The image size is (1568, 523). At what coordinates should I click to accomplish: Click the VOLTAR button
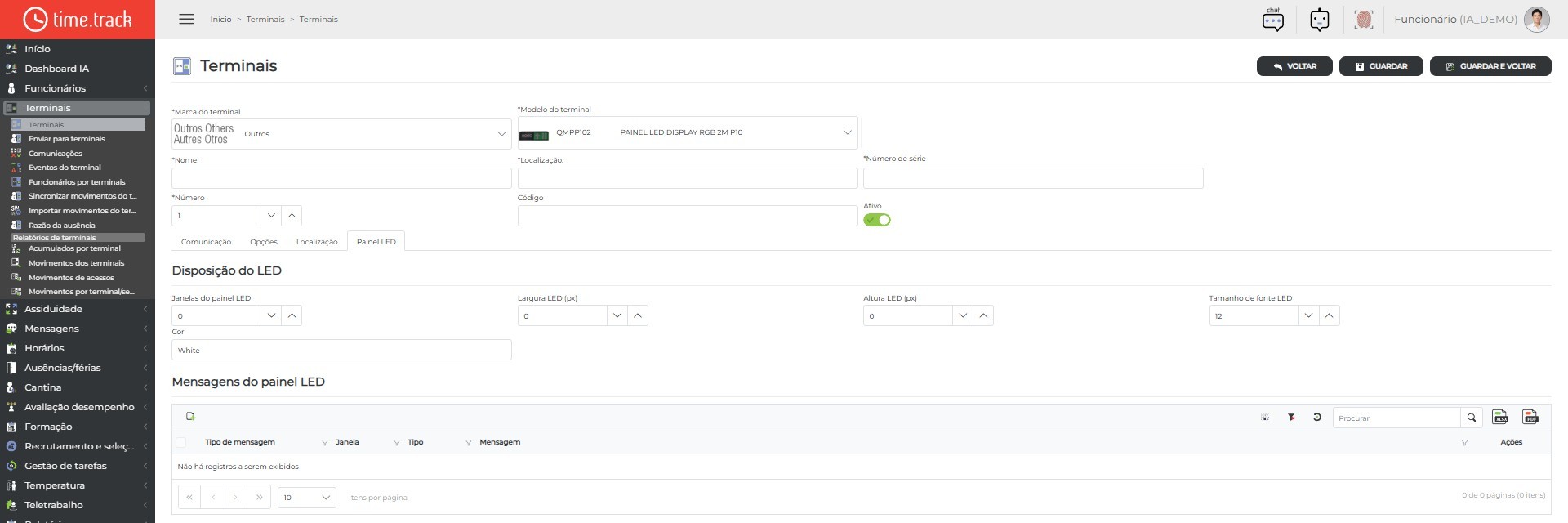coord(1294,66)
